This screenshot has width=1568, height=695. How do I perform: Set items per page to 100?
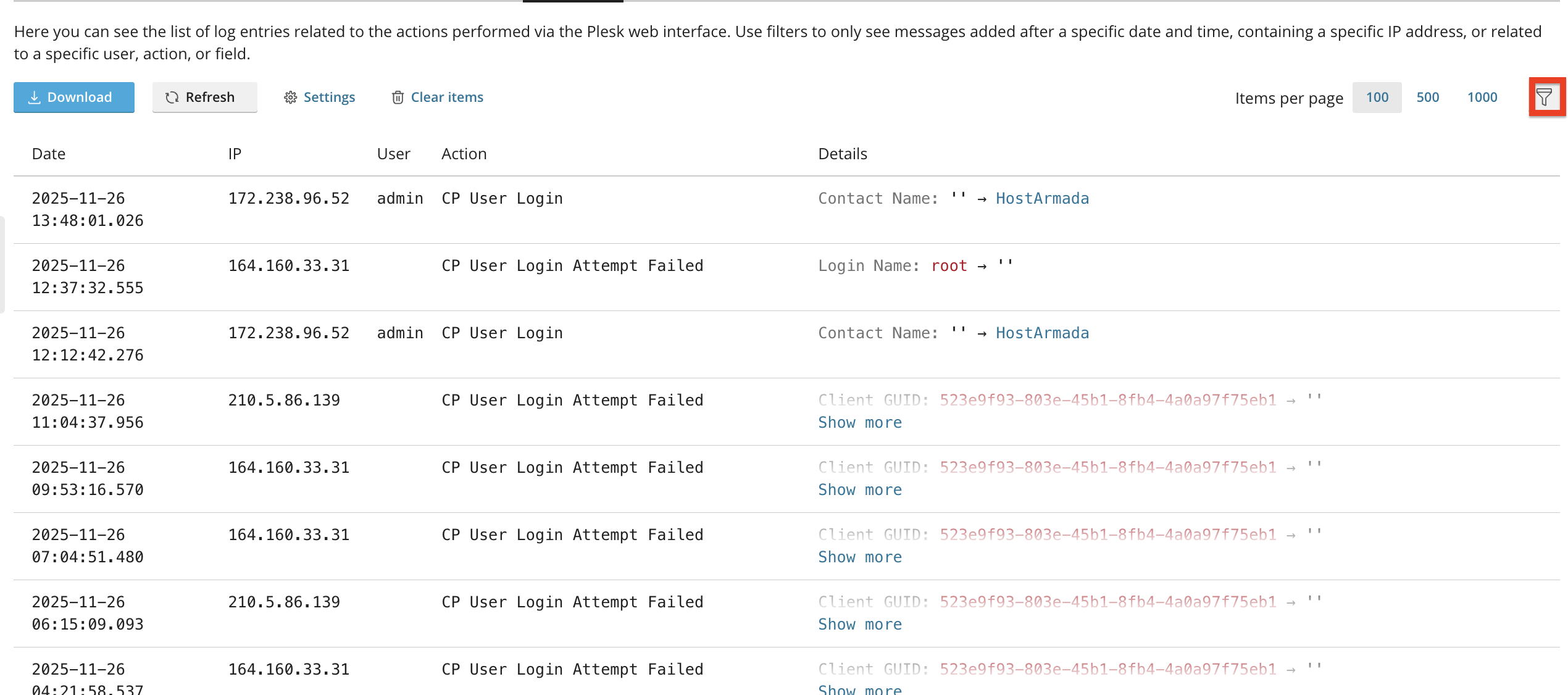(1377, 97)
